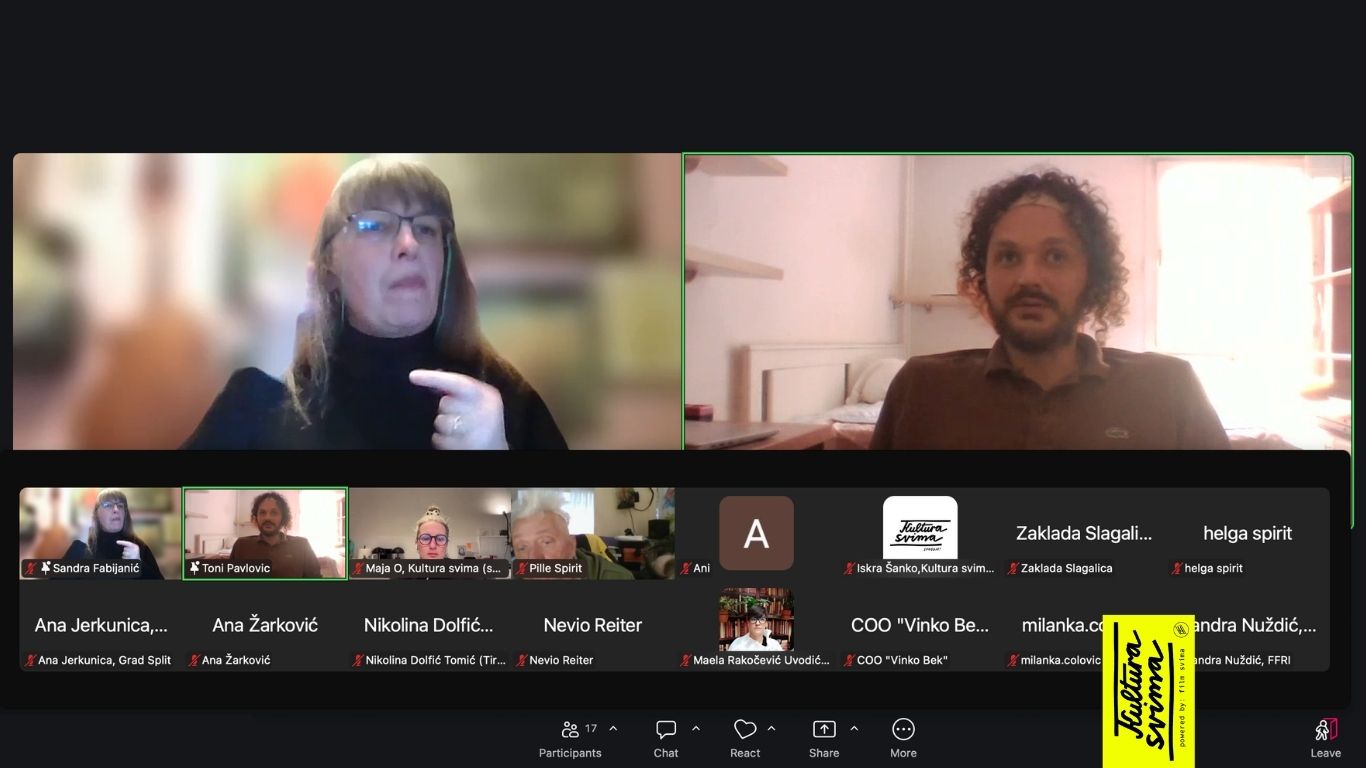
Task: Expand the arrow next to Chat
Action: point(696,729)
